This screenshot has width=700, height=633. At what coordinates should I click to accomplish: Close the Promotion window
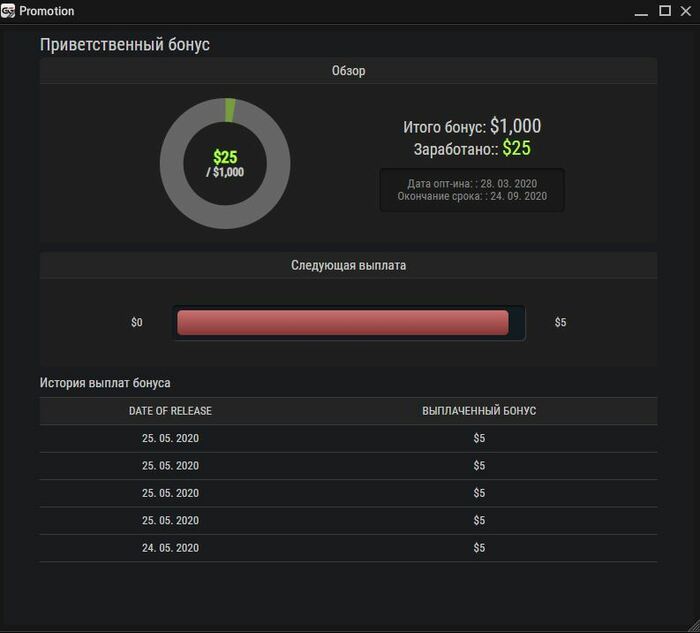[686, 11]
